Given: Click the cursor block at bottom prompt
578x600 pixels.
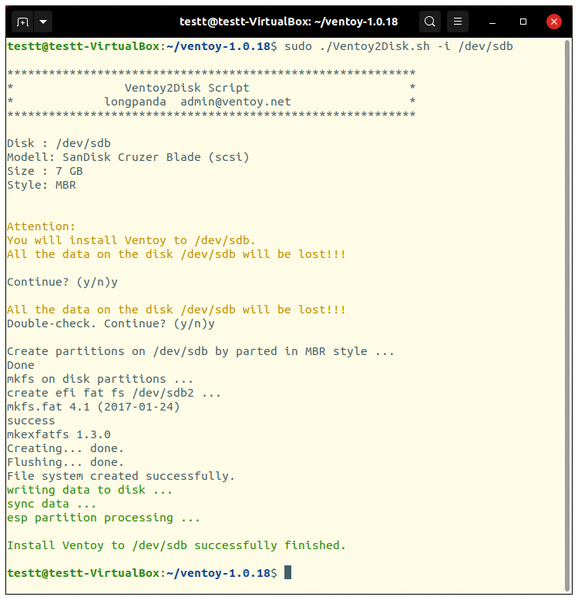Looking at the screenshot, I should click(x=288, y=572).
